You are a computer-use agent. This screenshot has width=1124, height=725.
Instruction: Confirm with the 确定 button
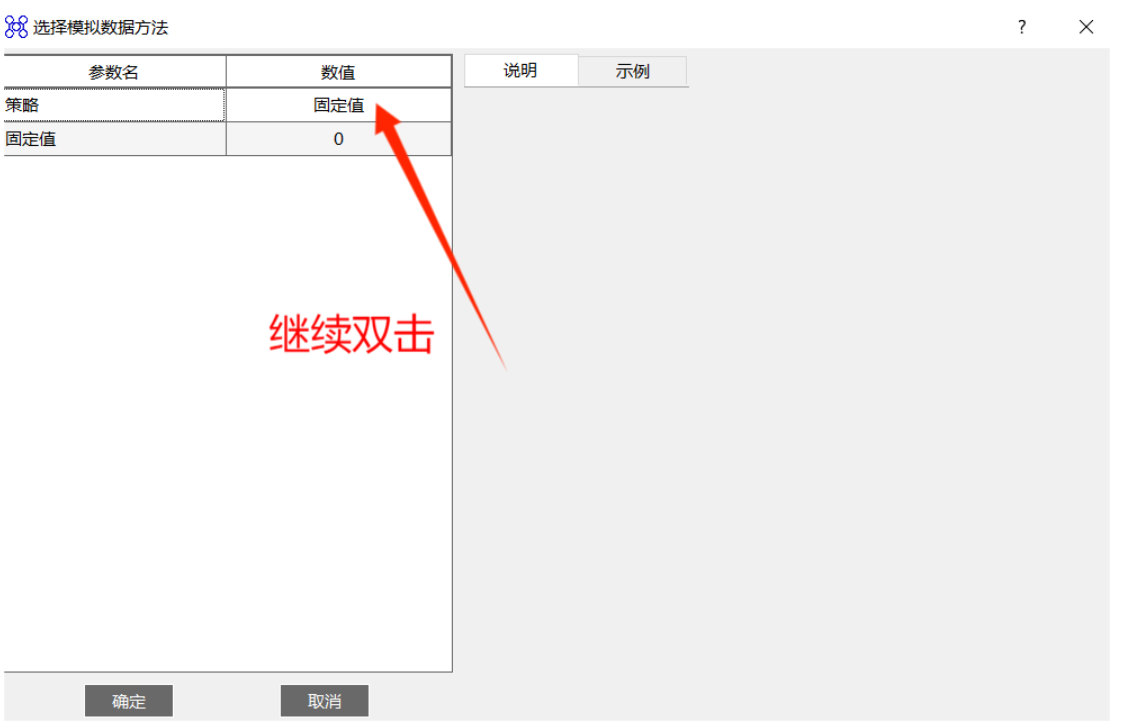coord(129,701)
